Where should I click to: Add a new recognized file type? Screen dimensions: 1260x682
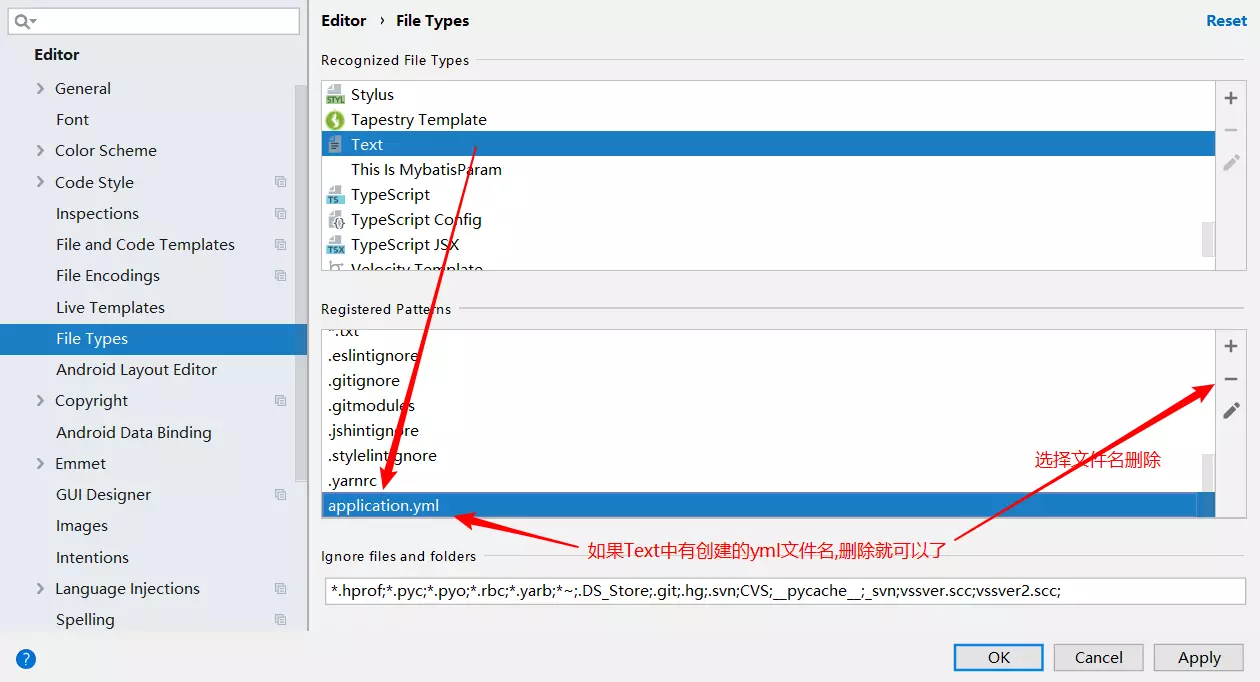point(1231,98)
